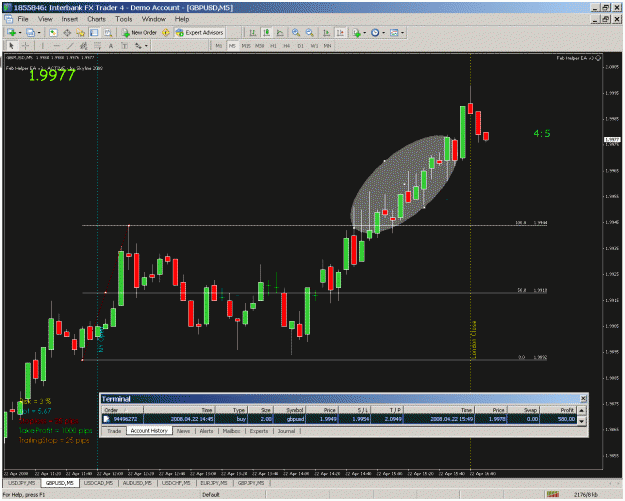The image size is (625, 501).
Task: Select the crosshair tool
Action: [25, 46]
